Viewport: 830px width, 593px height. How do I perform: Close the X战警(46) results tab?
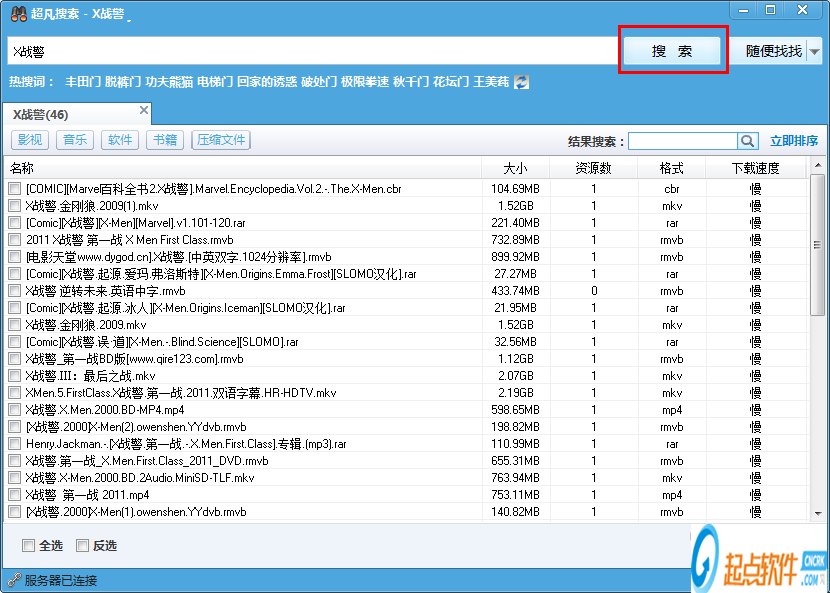(x=143, y=110)
